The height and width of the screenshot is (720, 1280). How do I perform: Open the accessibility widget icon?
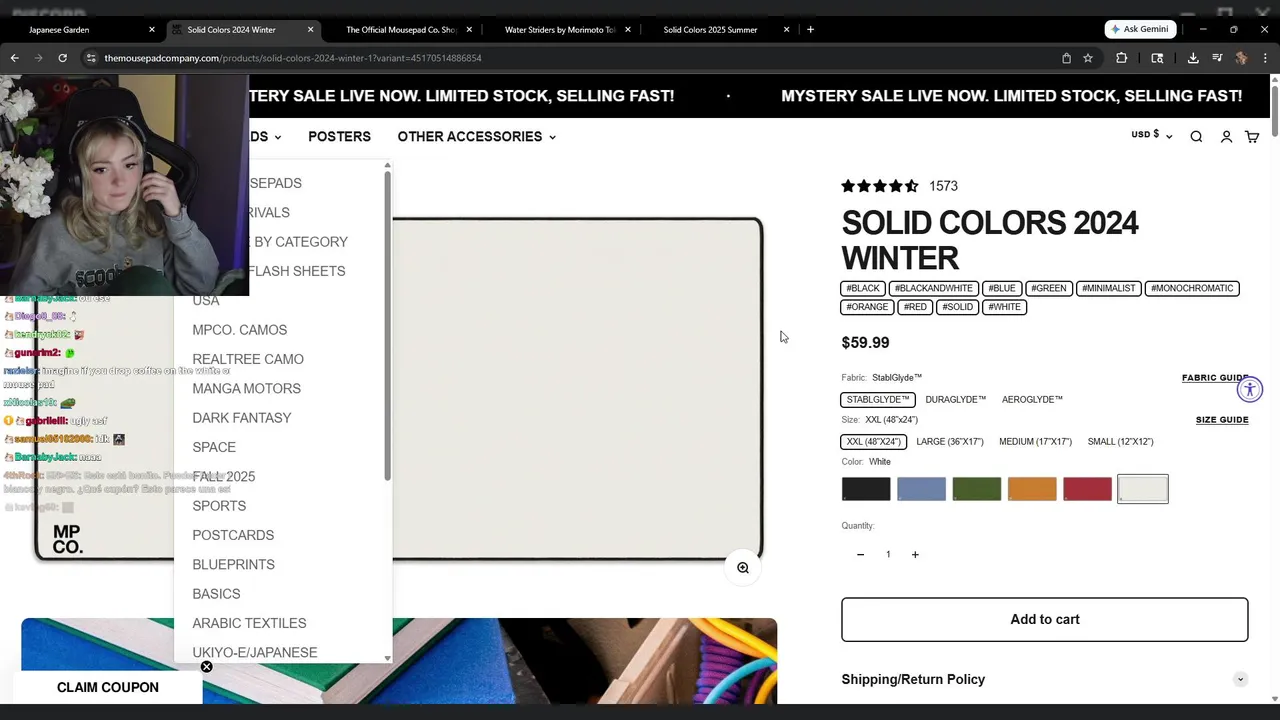[x=1250, y=390]
